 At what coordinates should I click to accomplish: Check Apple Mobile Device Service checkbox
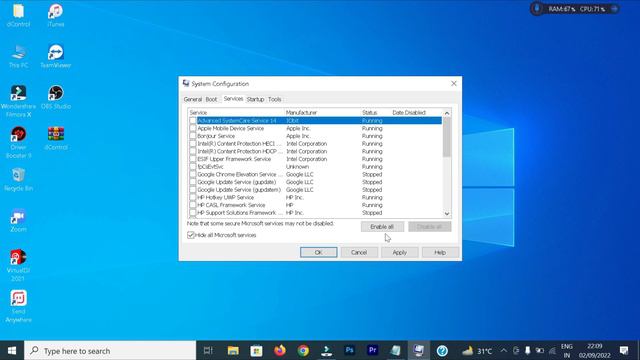(193, 128)
